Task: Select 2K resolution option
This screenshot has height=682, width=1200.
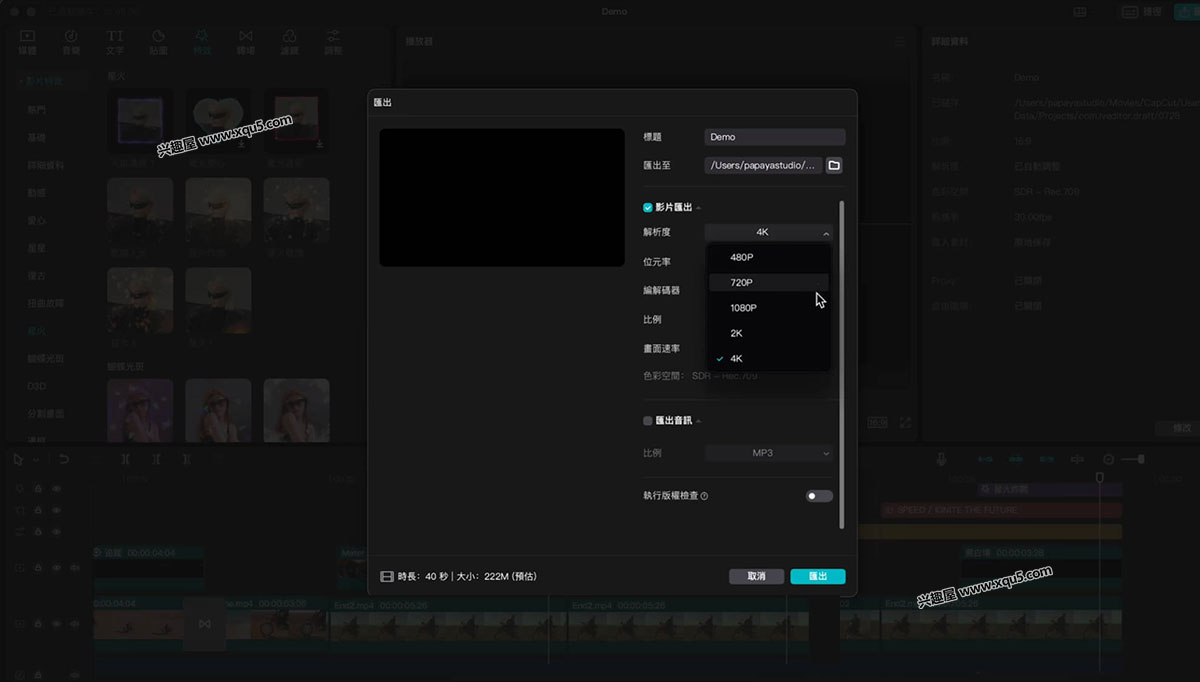Action: tap(768, 333)
